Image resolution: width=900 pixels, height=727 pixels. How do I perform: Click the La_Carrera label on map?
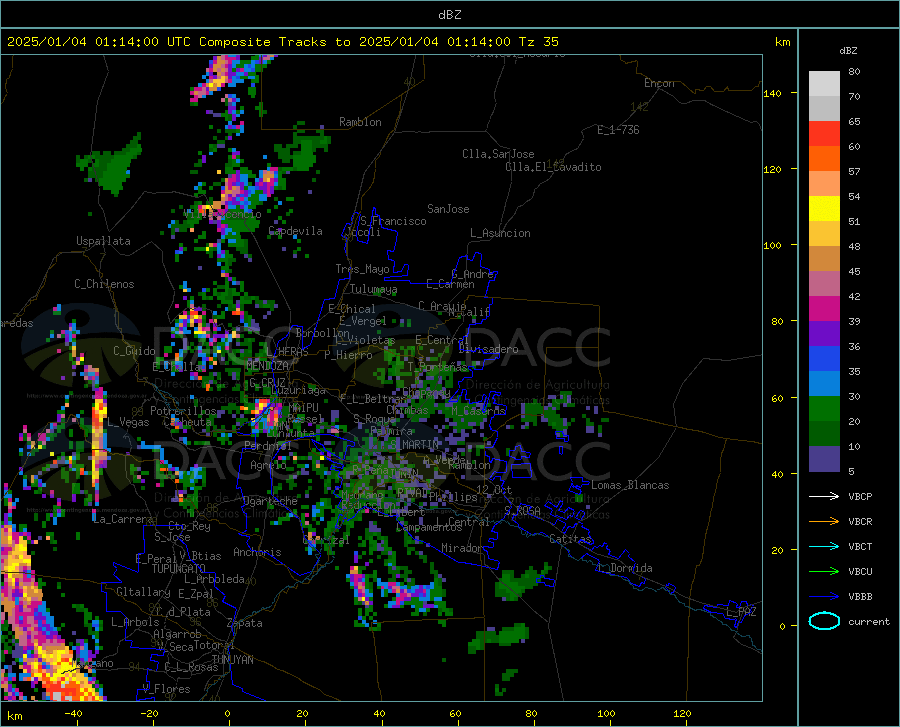coord(123,519)
